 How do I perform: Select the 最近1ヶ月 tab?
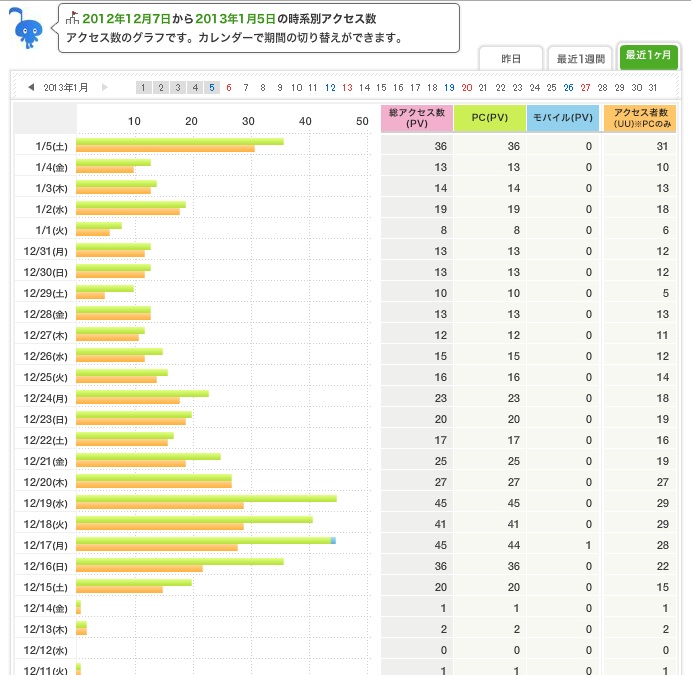point(648,56)
